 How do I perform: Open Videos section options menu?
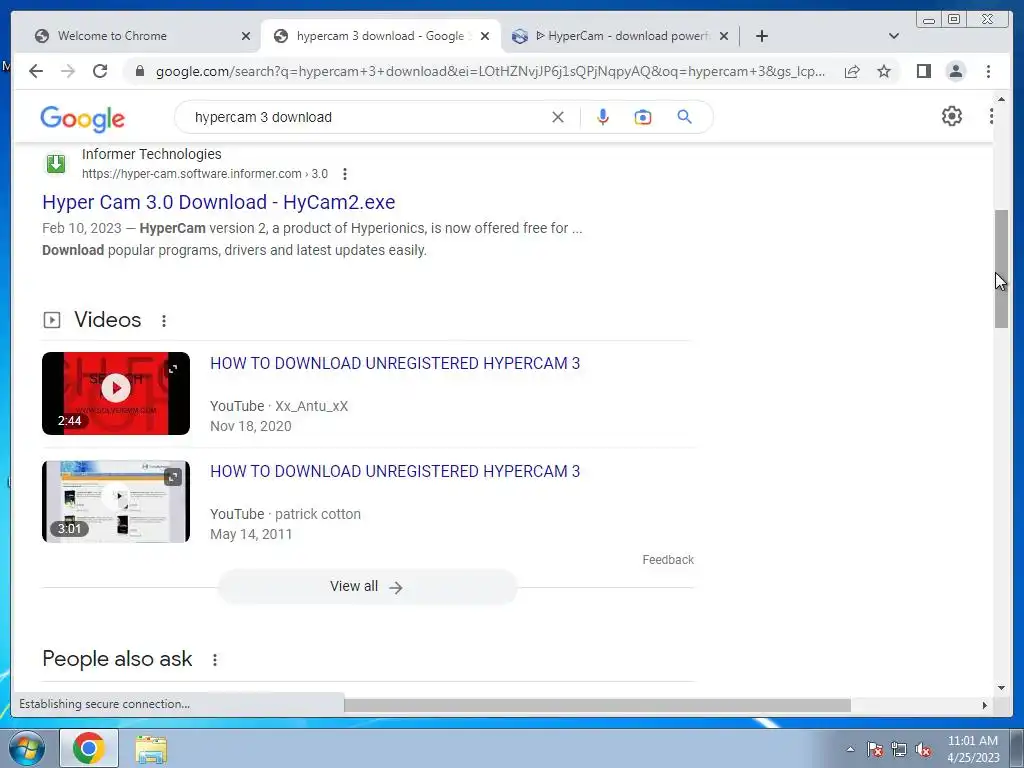click(164, 321)
